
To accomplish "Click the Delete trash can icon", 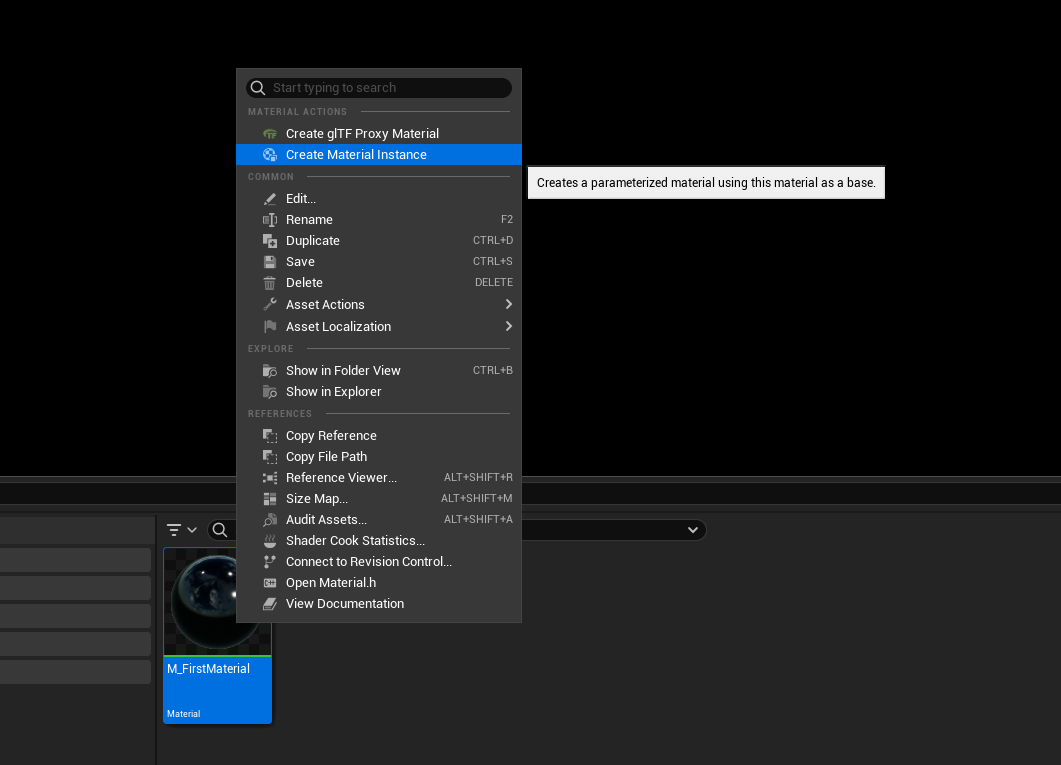I will [x=270, y=283].
